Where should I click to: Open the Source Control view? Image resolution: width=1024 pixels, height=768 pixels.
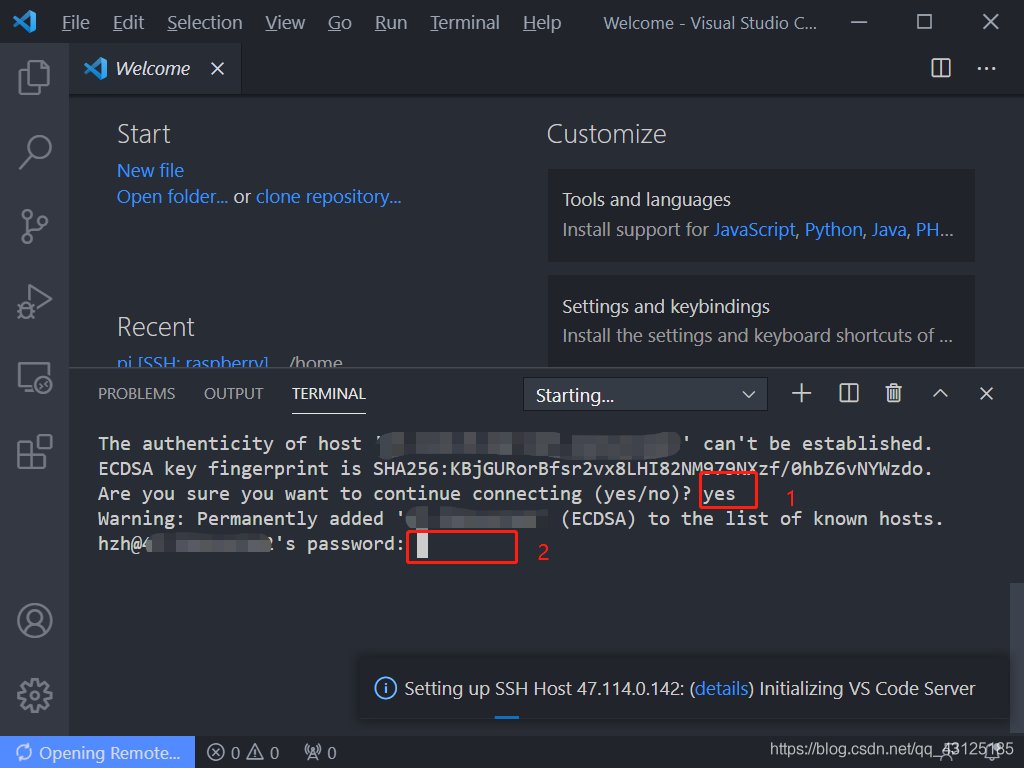pos(34,226)
